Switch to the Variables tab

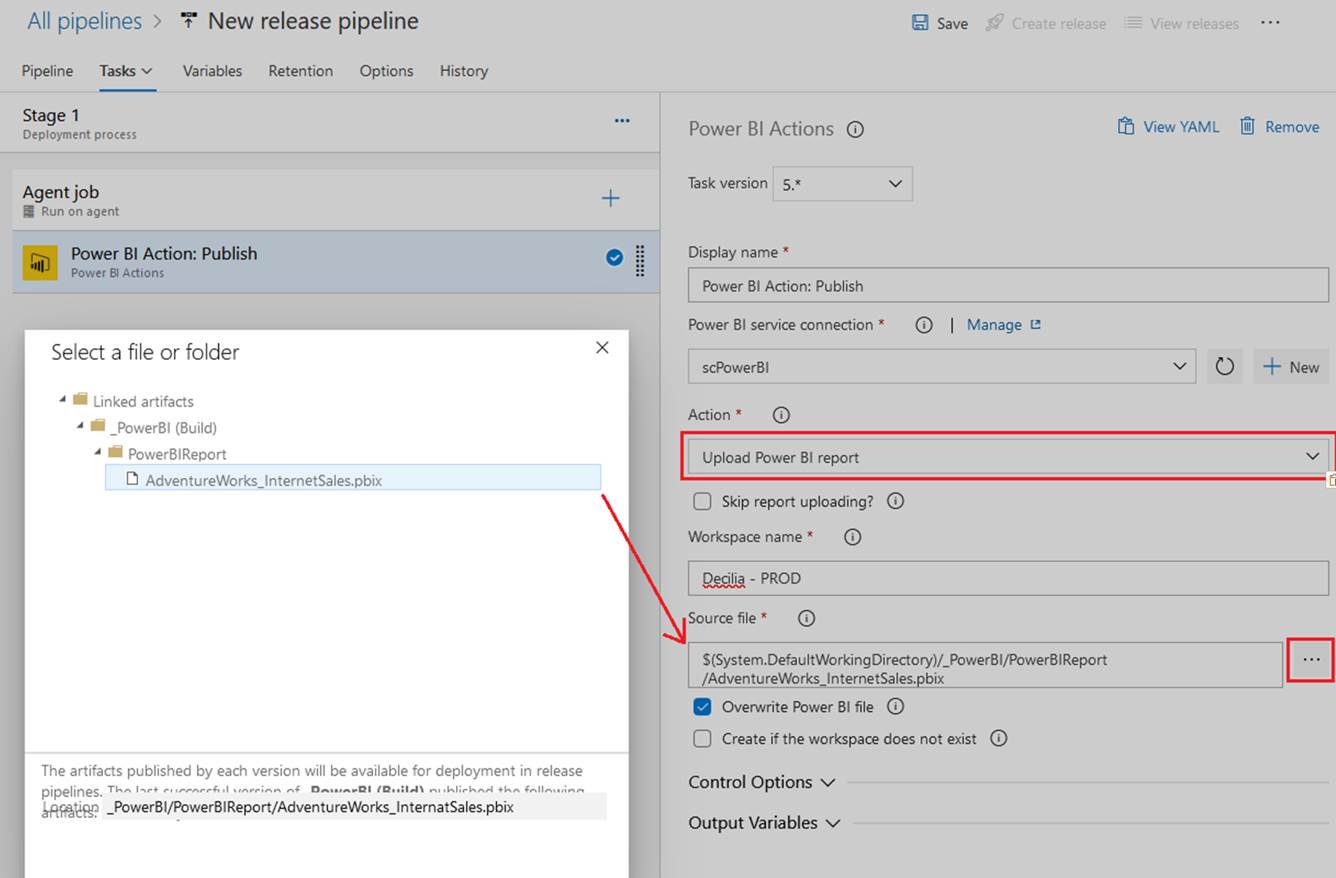tap(212, 71)
